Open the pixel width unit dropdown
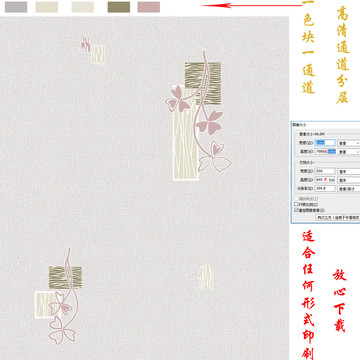Image resolution: width=360 pixels, height=360 pixels. [349, 143]
